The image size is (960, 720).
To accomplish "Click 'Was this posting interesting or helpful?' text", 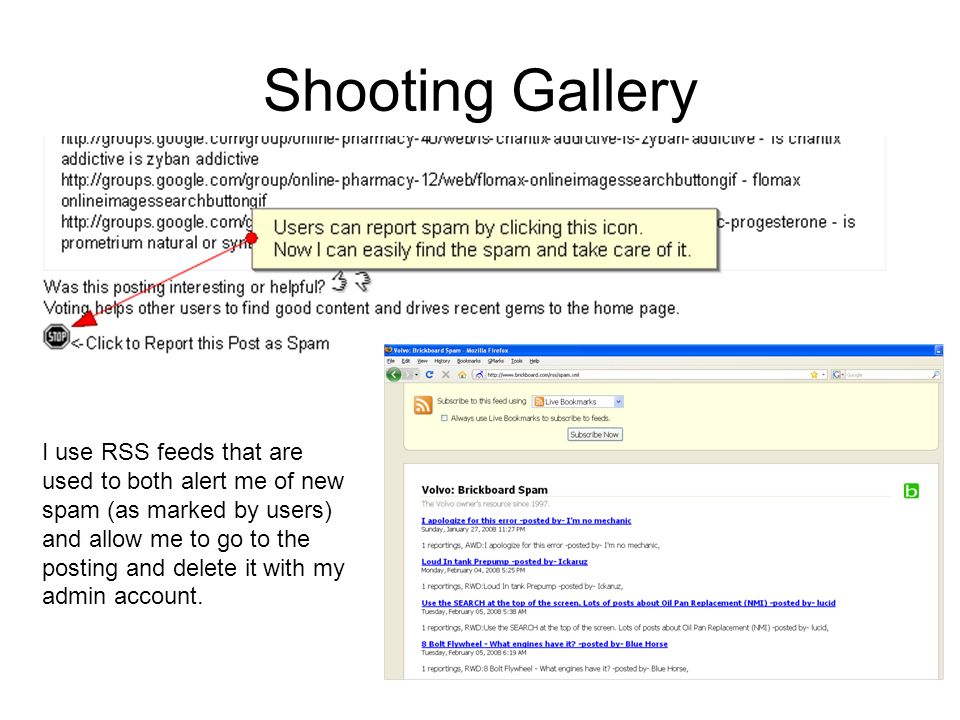I will point(184,287).
